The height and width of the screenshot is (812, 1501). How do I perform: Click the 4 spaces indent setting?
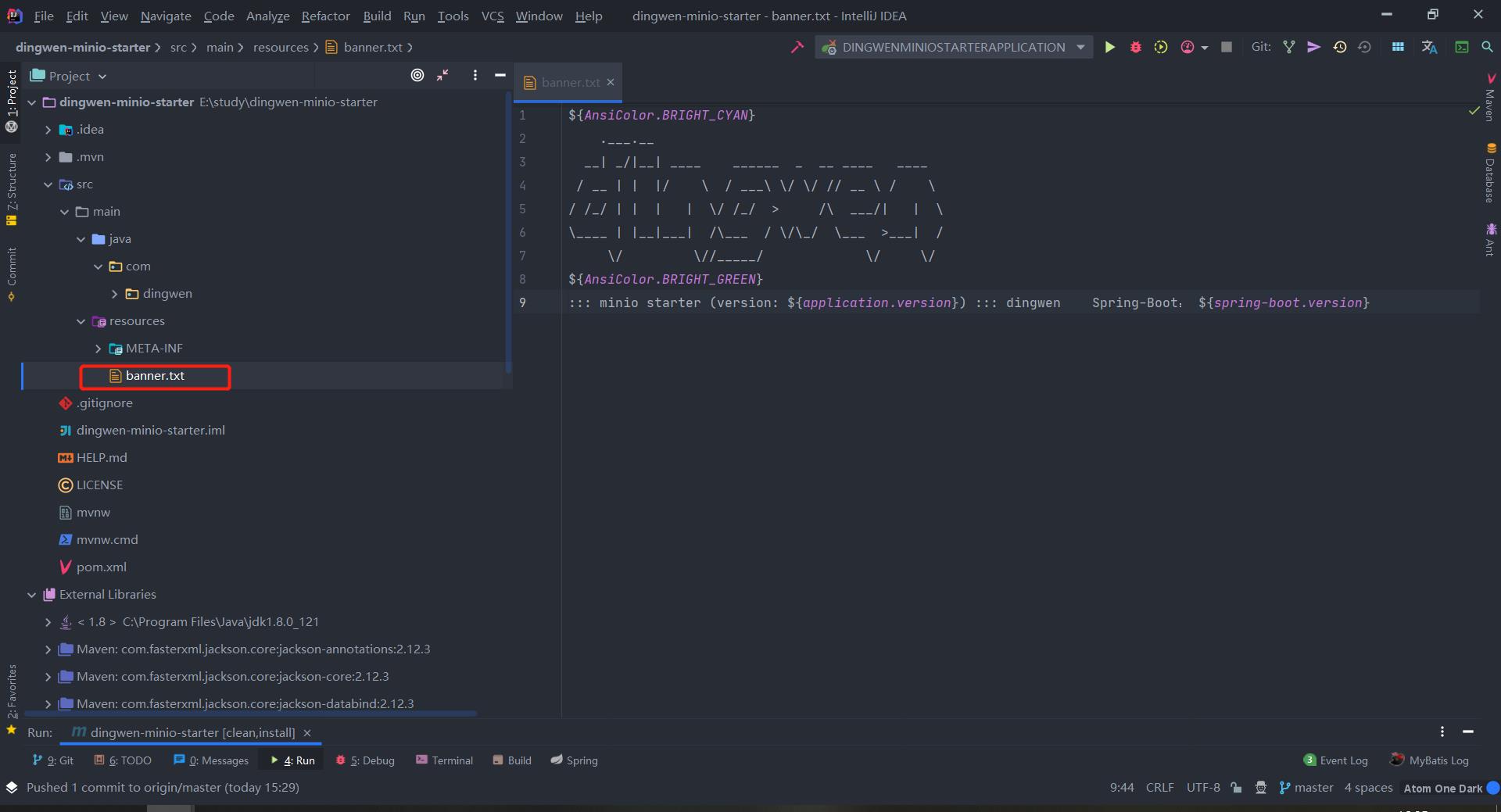pyautogui.click(x=1368, y=788)
